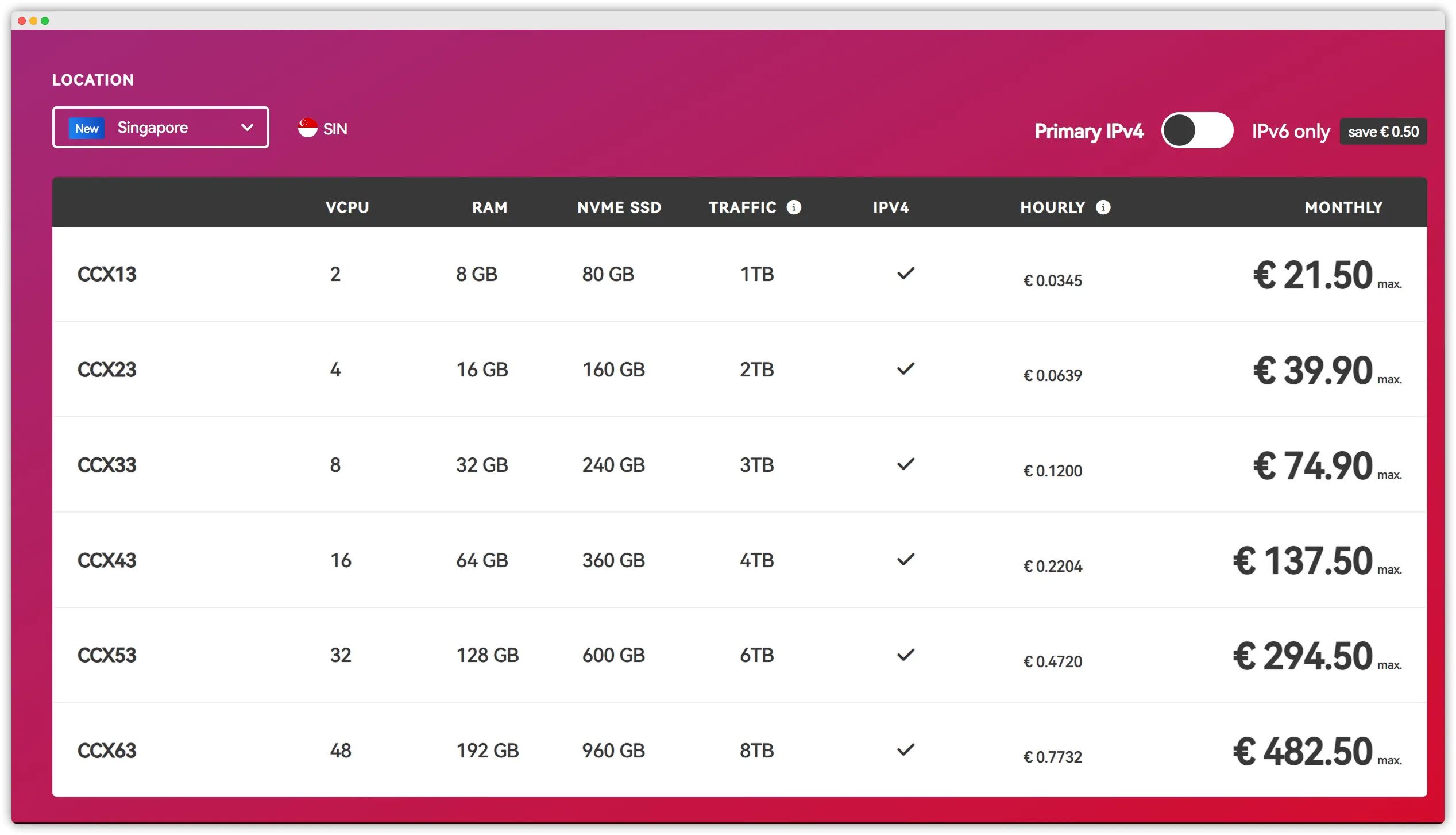Viewport: 1456px width, 835px height.
Task: Click the Traffic info icon in the header
Action: [794, 207]
